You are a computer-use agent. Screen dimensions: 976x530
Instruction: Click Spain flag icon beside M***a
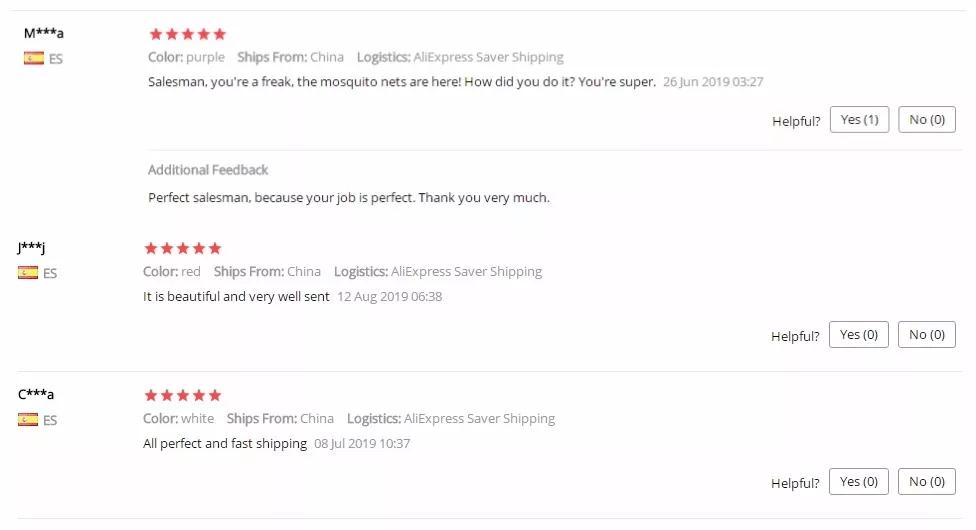pos(34,58)
